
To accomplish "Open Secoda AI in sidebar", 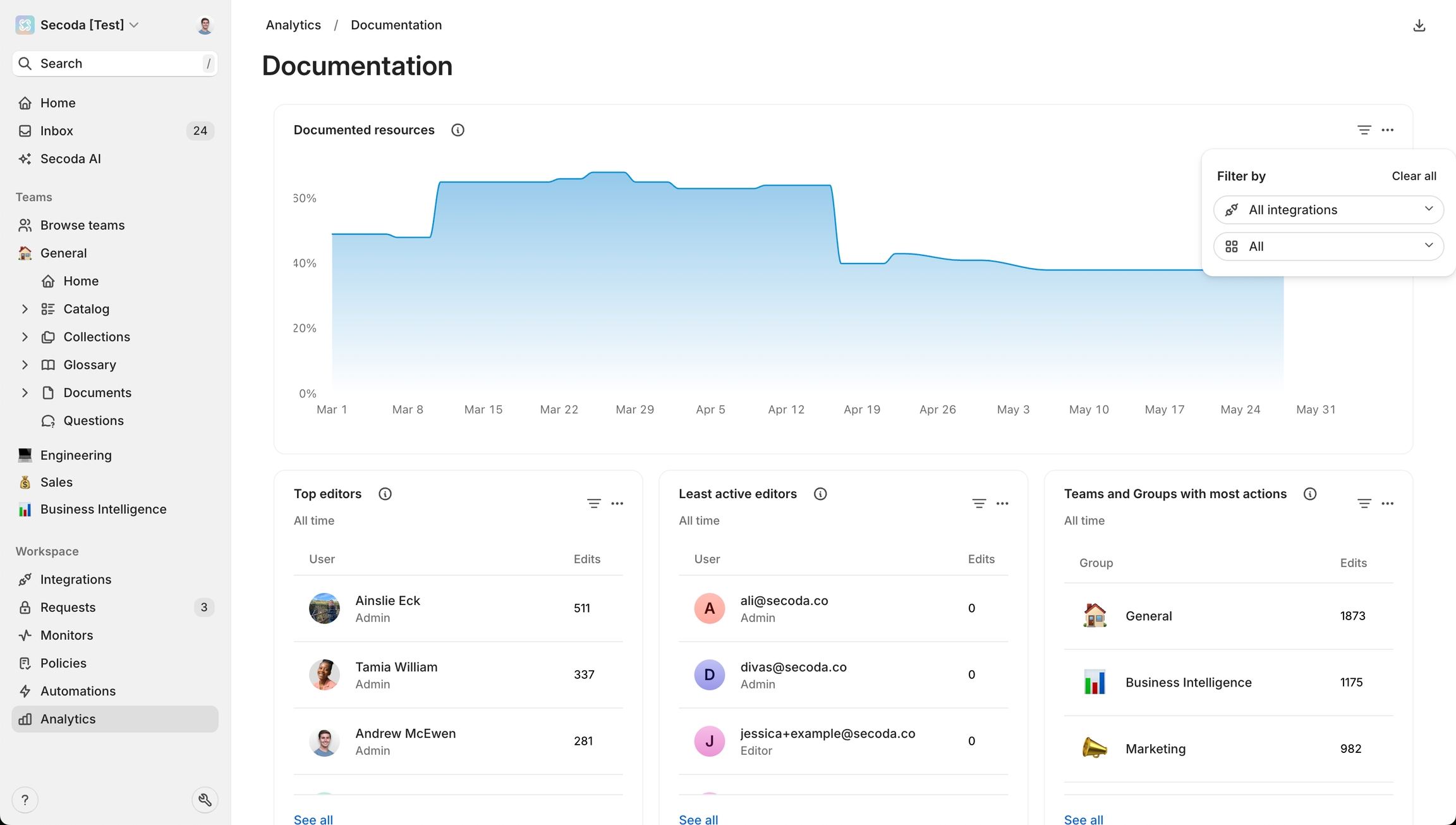I will point(70,159).
